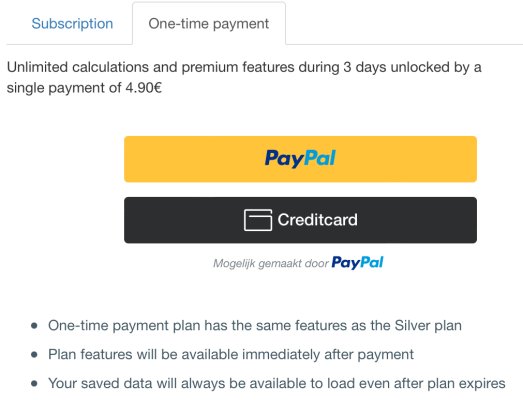Click the bullet dot before 'Plan features'
Image resolution: width=523 pixels, height=400 pixels.
coord(34,354)
